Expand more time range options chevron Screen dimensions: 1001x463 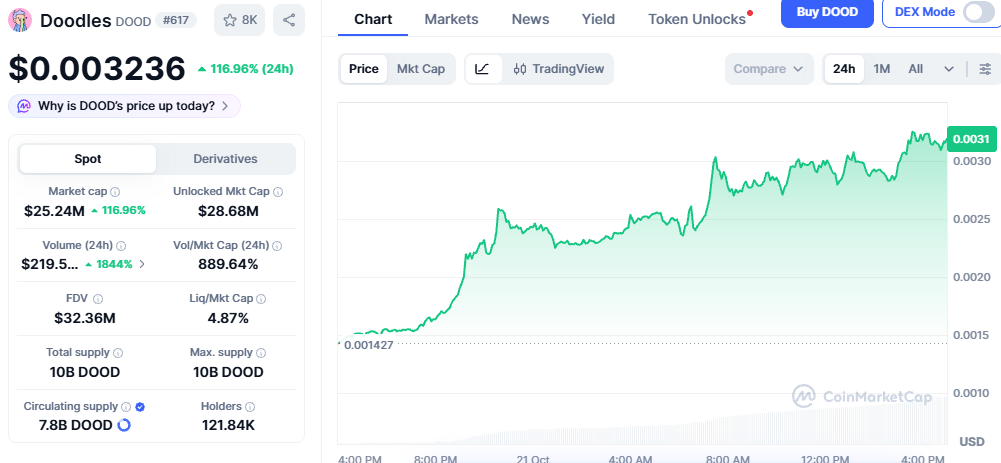pyautogui.click(x=949, y=69)
